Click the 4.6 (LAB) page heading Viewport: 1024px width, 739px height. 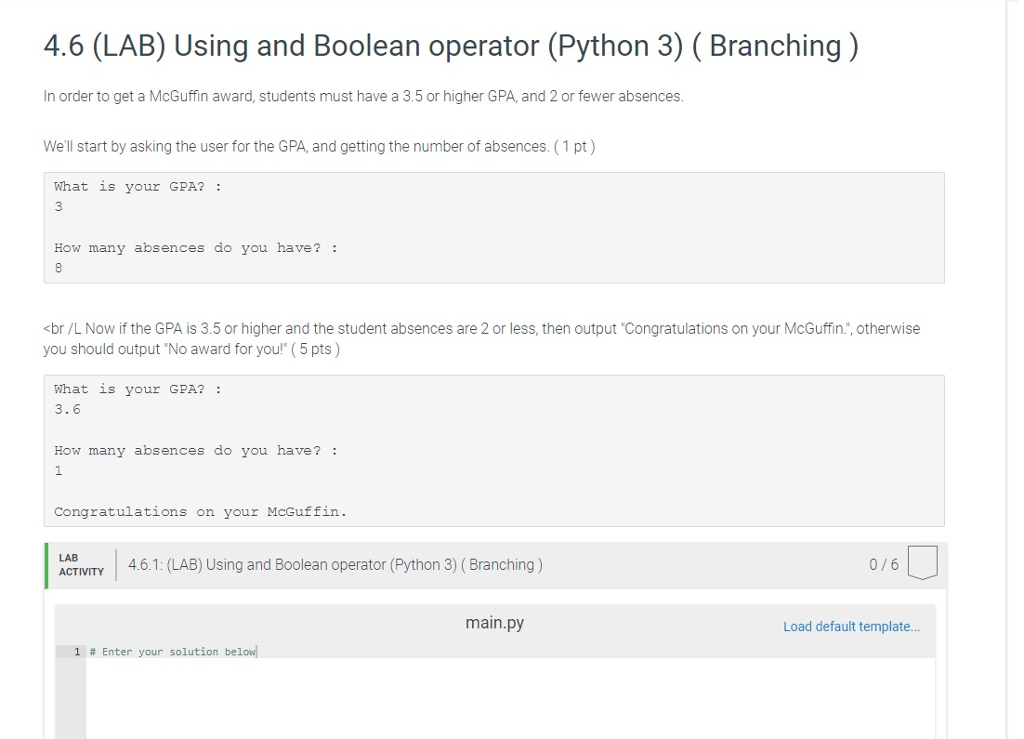[450, 46]
